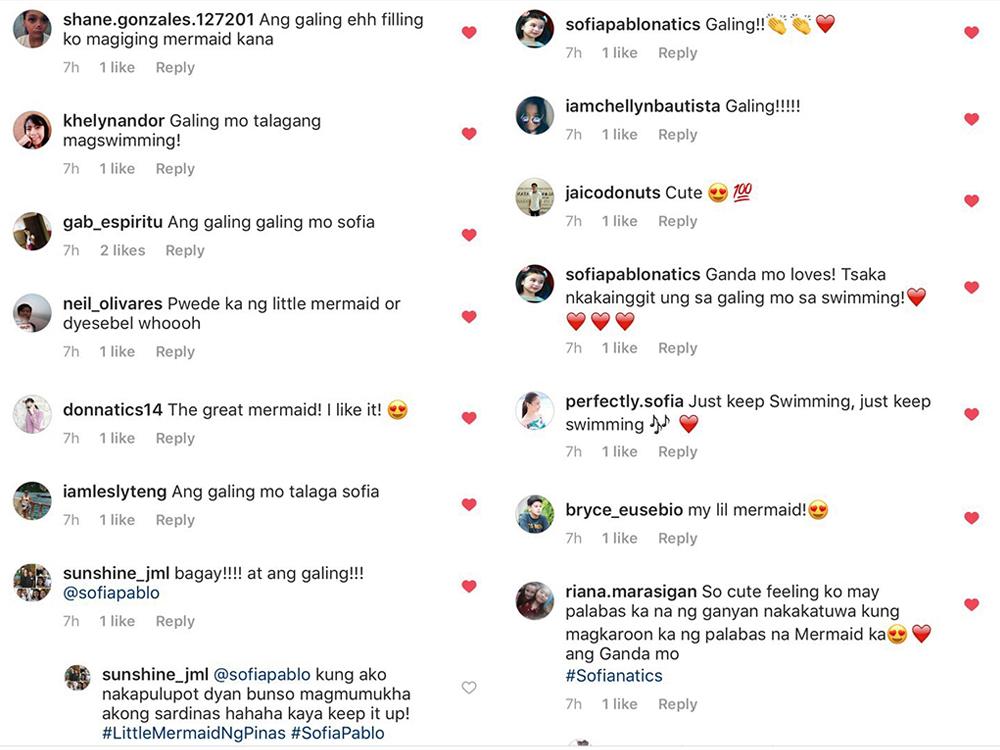Open khelynandor's profile avatar
This screenshot has height=750, width=1000.
click(x=32, y=130)
